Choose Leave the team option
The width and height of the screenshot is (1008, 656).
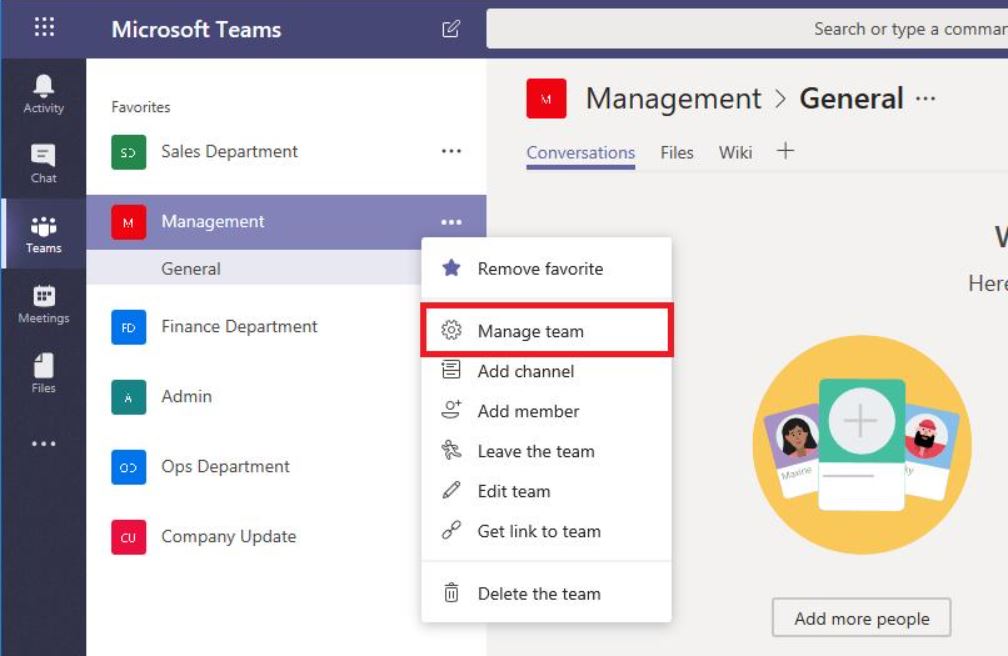(x=546, y=451)
